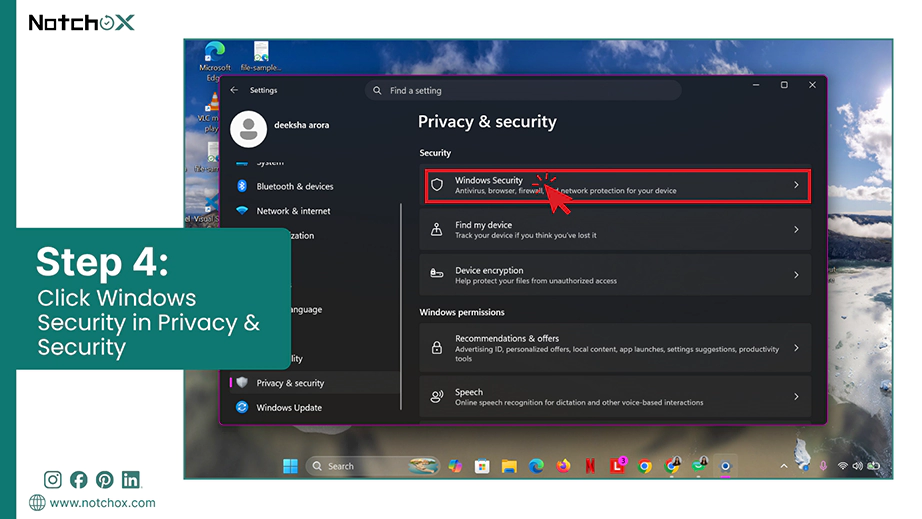Viewport: 922px width, 519px height.
Task: Focus the Find a setting search box
Action: pos(523,91)
